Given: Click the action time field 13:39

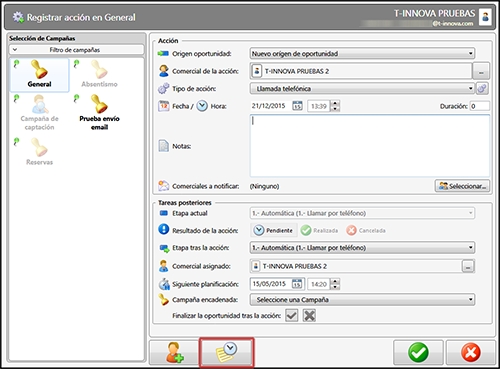Looking at the screenshot, I should click(x=319, y=106).
